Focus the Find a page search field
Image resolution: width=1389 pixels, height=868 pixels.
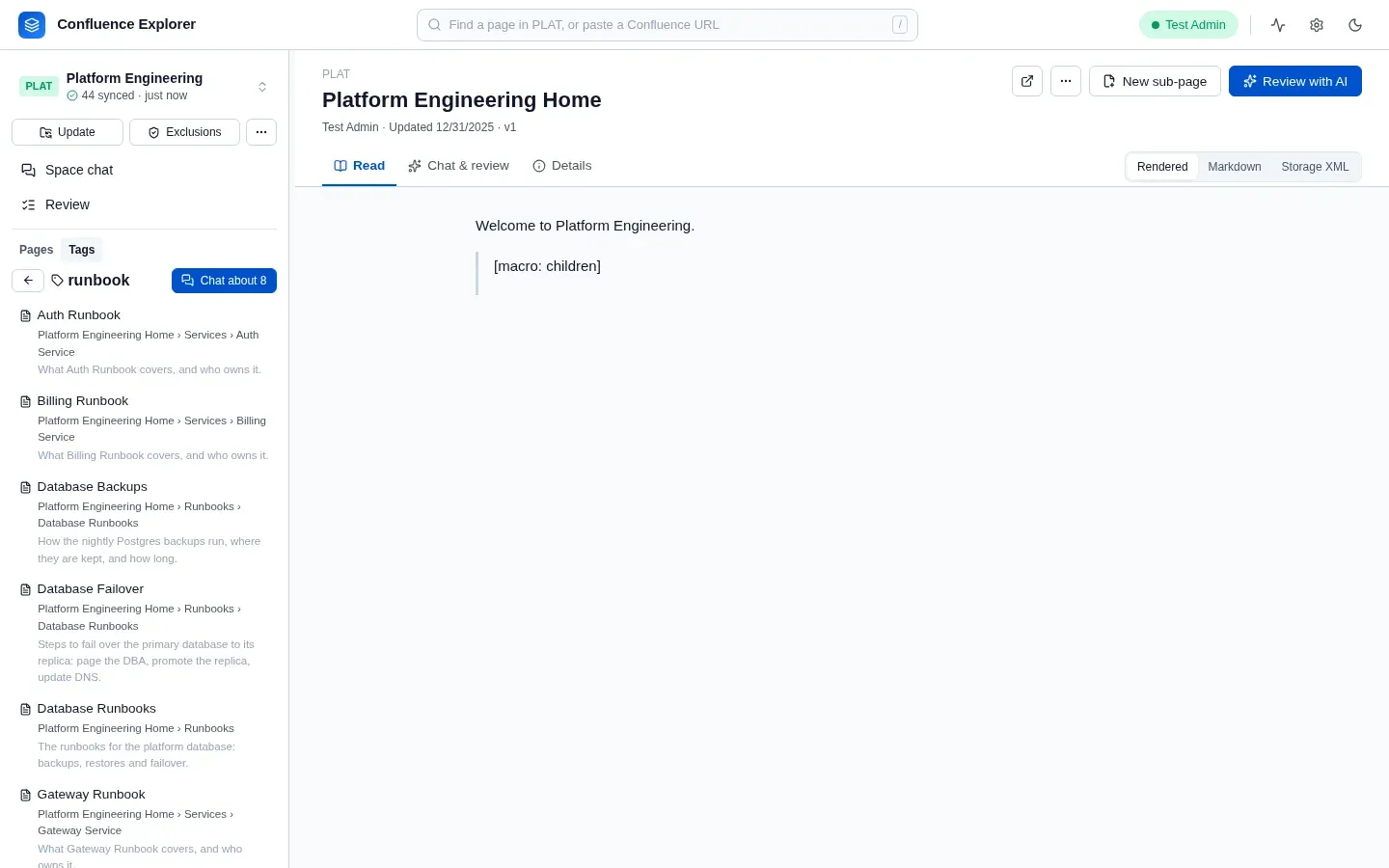[667, 25]
